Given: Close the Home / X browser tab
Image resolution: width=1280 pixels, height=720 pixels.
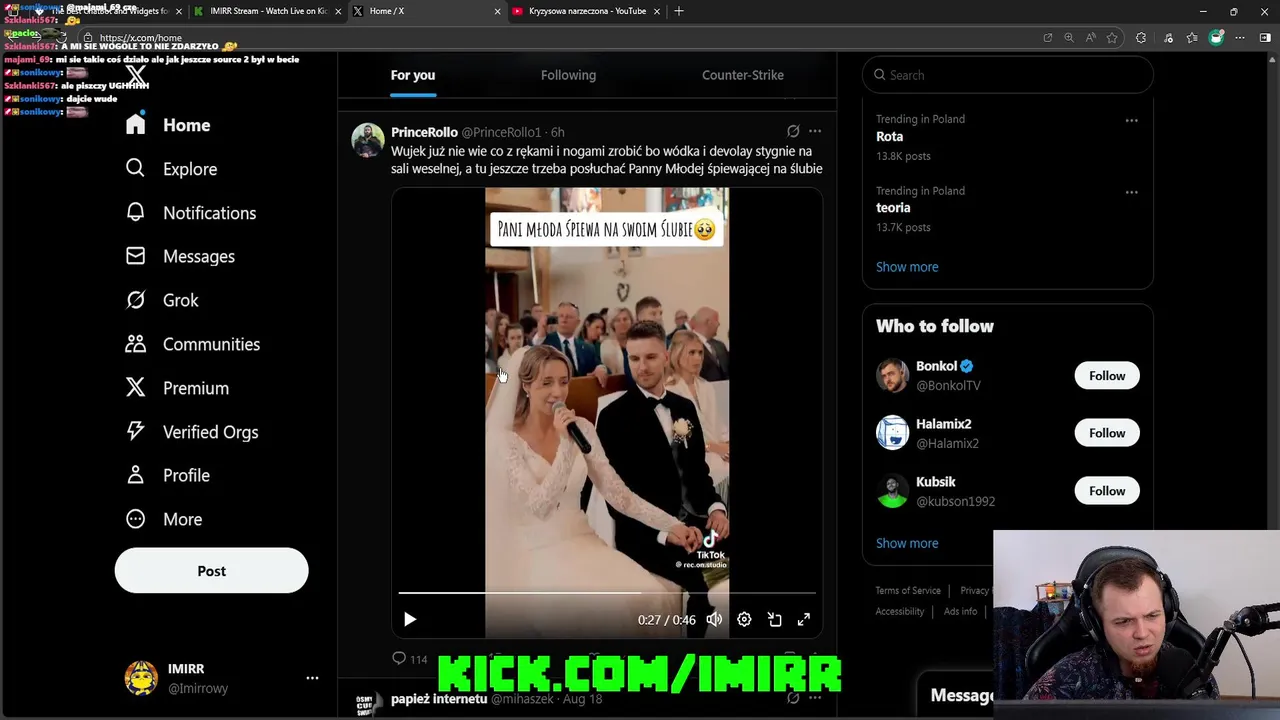Looking at the screenshot, I should click(x=497, y=11).
